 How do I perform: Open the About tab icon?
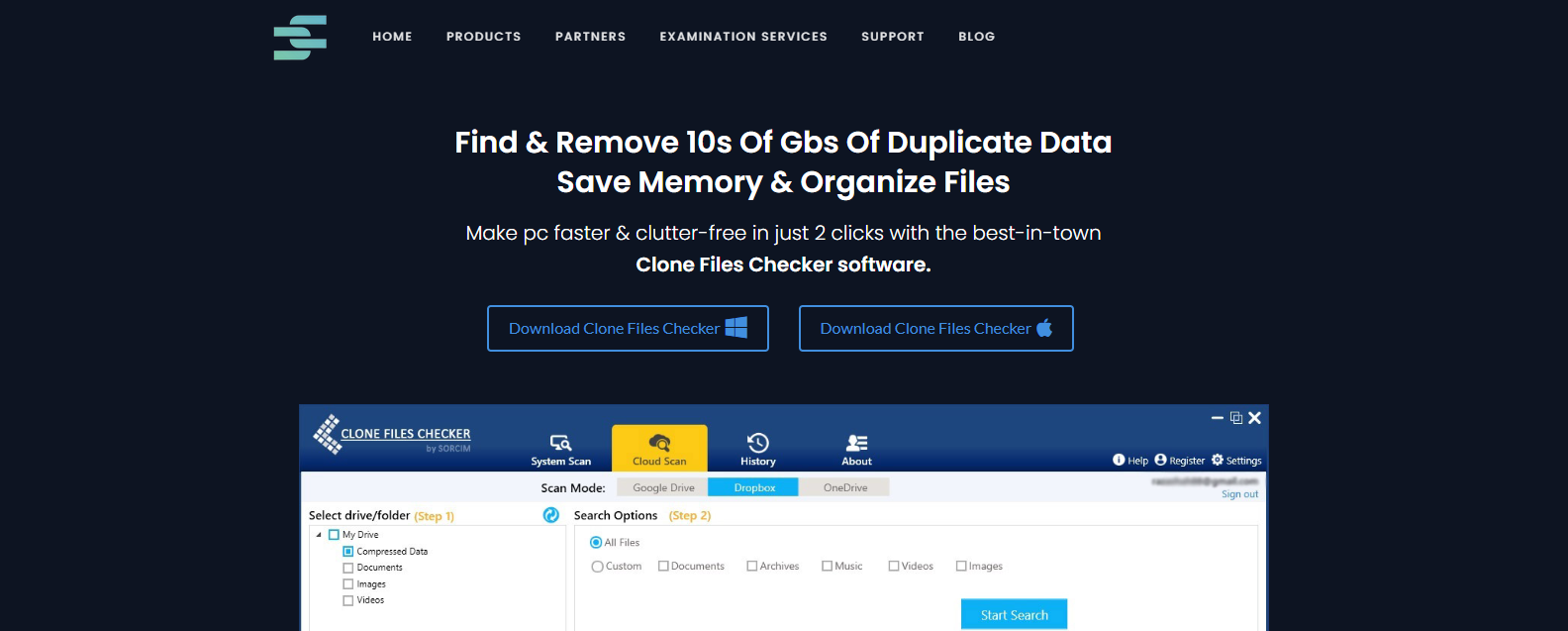point(857,443)
